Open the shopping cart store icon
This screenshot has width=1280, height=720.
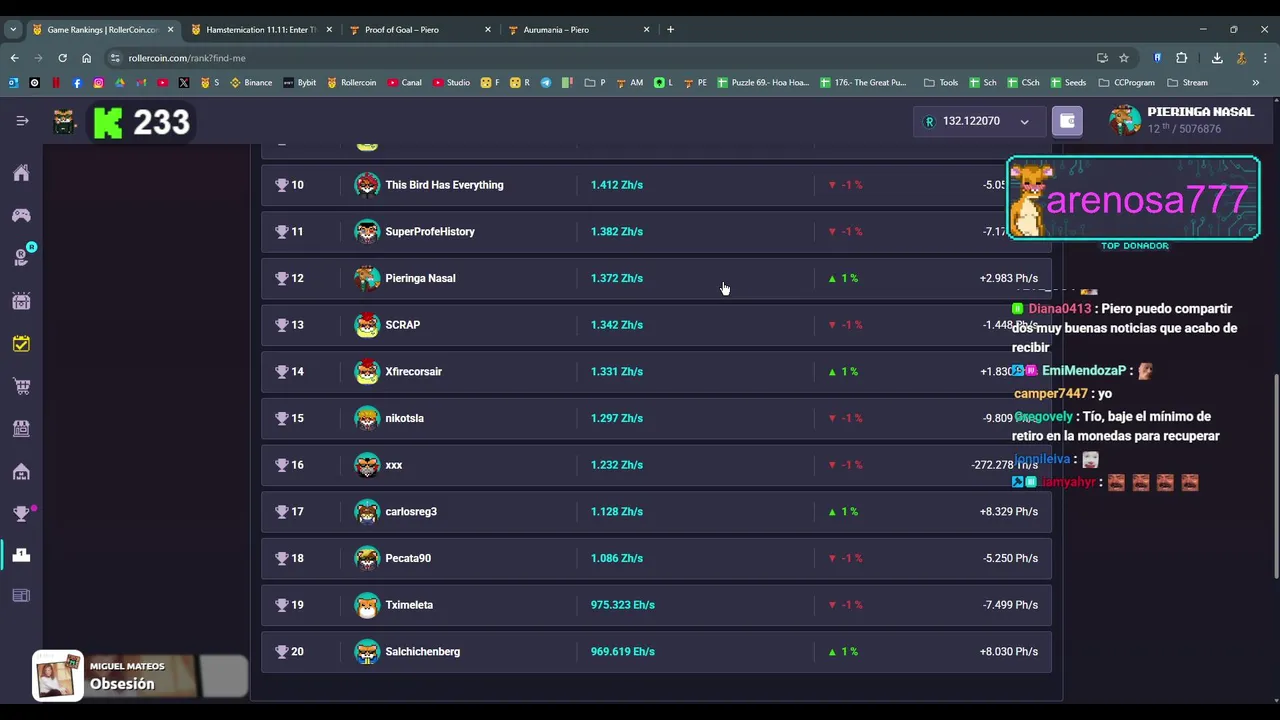coord(21,386)
